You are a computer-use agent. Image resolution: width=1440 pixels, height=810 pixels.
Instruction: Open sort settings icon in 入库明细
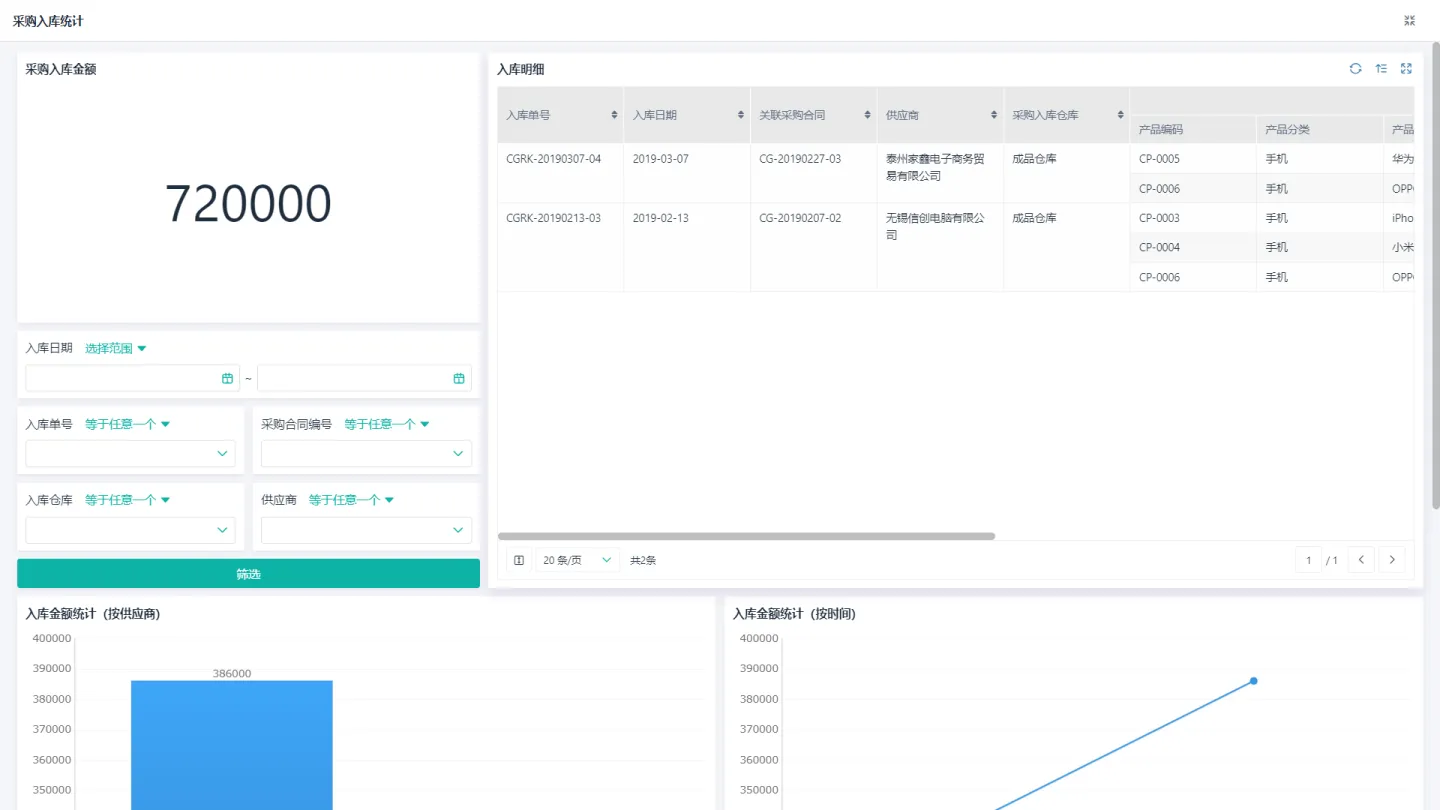tap(1381, 69)
